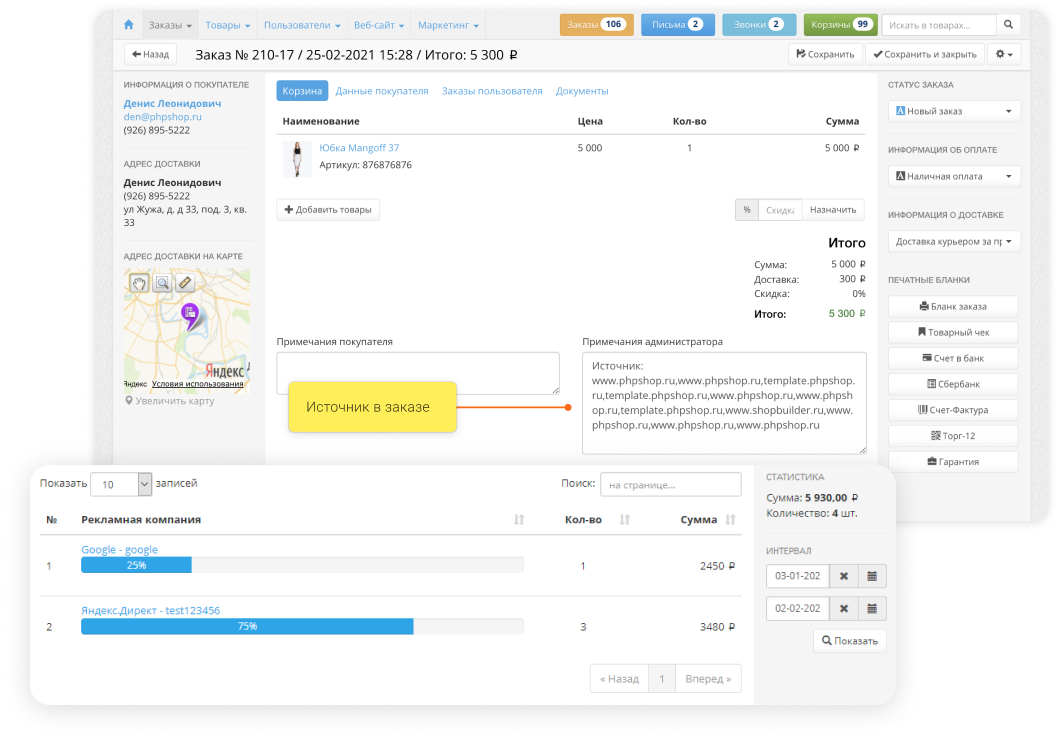Click the Показать statistics button
1060x739 pixels.
point(850,641)
